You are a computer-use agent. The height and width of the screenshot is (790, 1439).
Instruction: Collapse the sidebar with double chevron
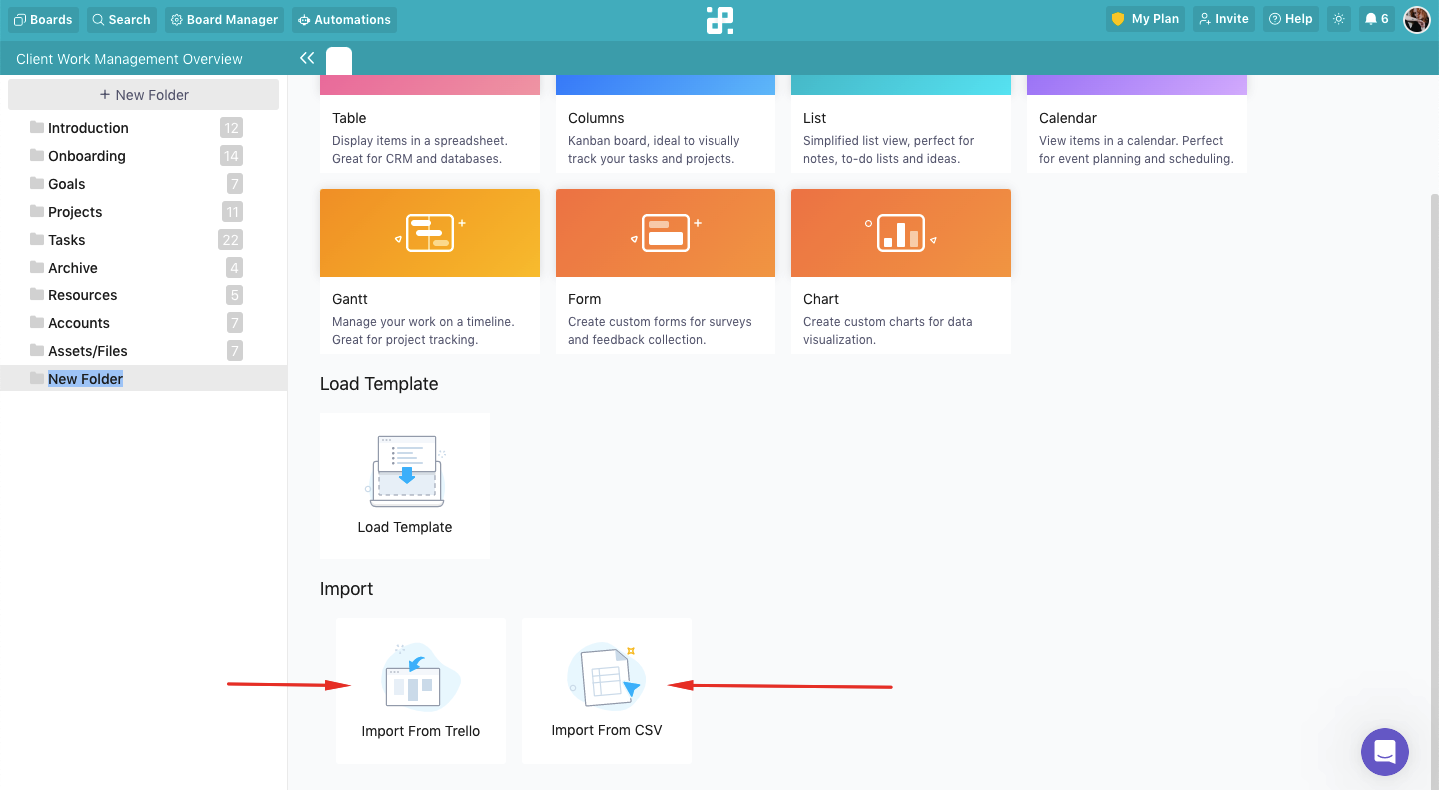(307, 58)
